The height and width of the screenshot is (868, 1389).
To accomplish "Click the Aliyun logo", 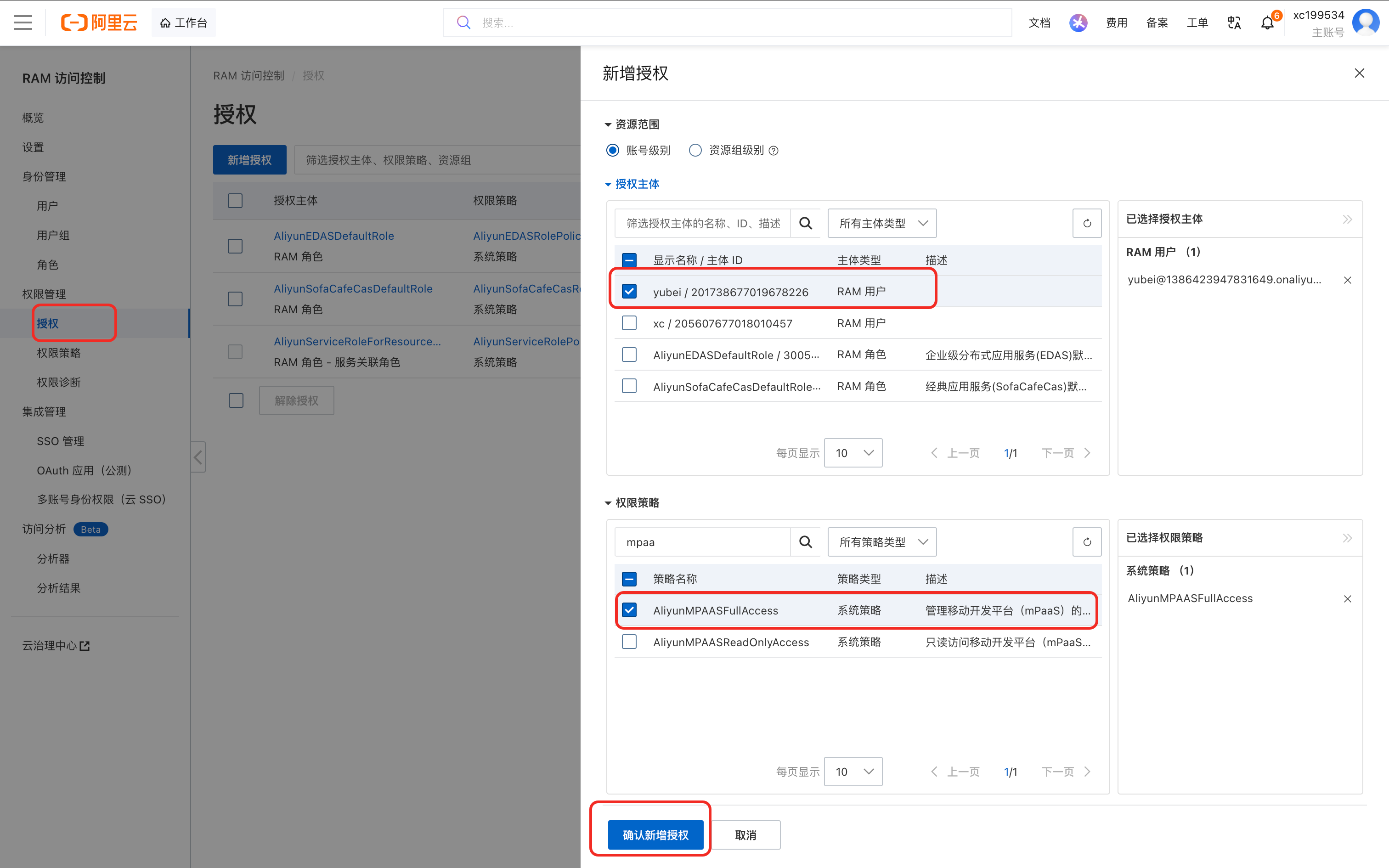I will pyautogui.click(x=99, y=23).
